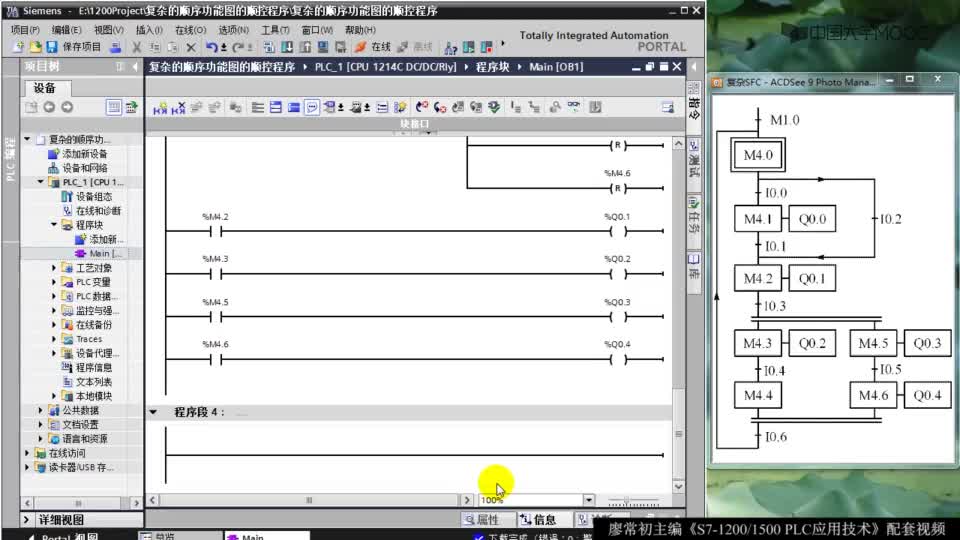Click the Delete network icon in editor toolbar
960x540 pixels.
(x=178, y=108)
